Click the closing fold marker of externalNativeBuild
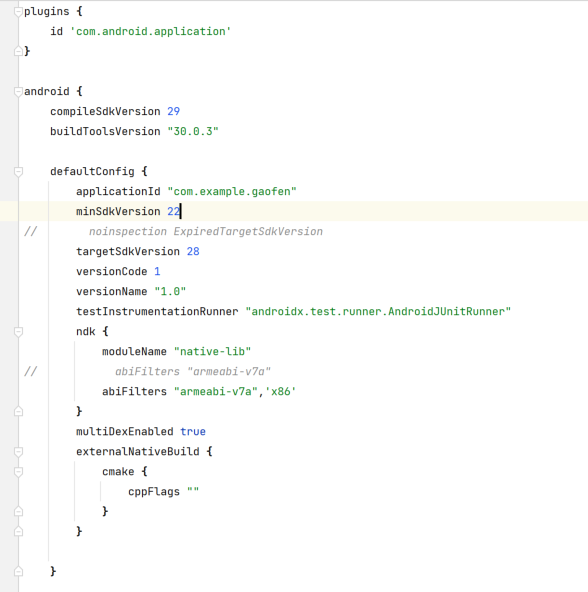This screenshot has height=592, width=588. pos(18,531)
